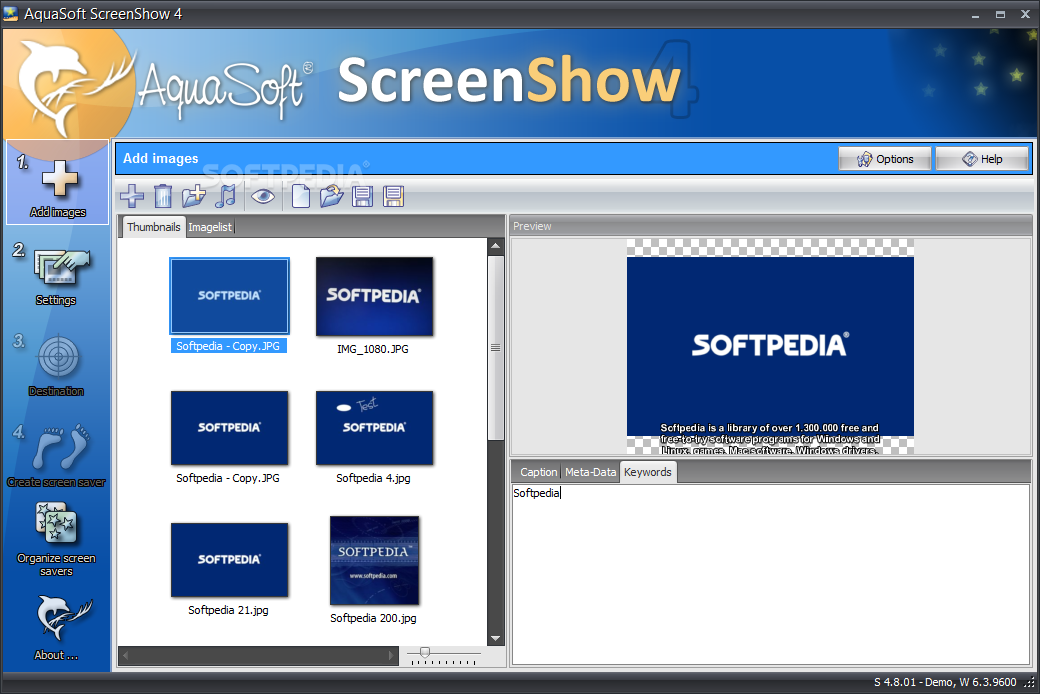Image resolution: width=1040 pixels, height=694 pixels.
Task: Click the horizontal scrollbar left arrow
Action: (x=125, y=656)
